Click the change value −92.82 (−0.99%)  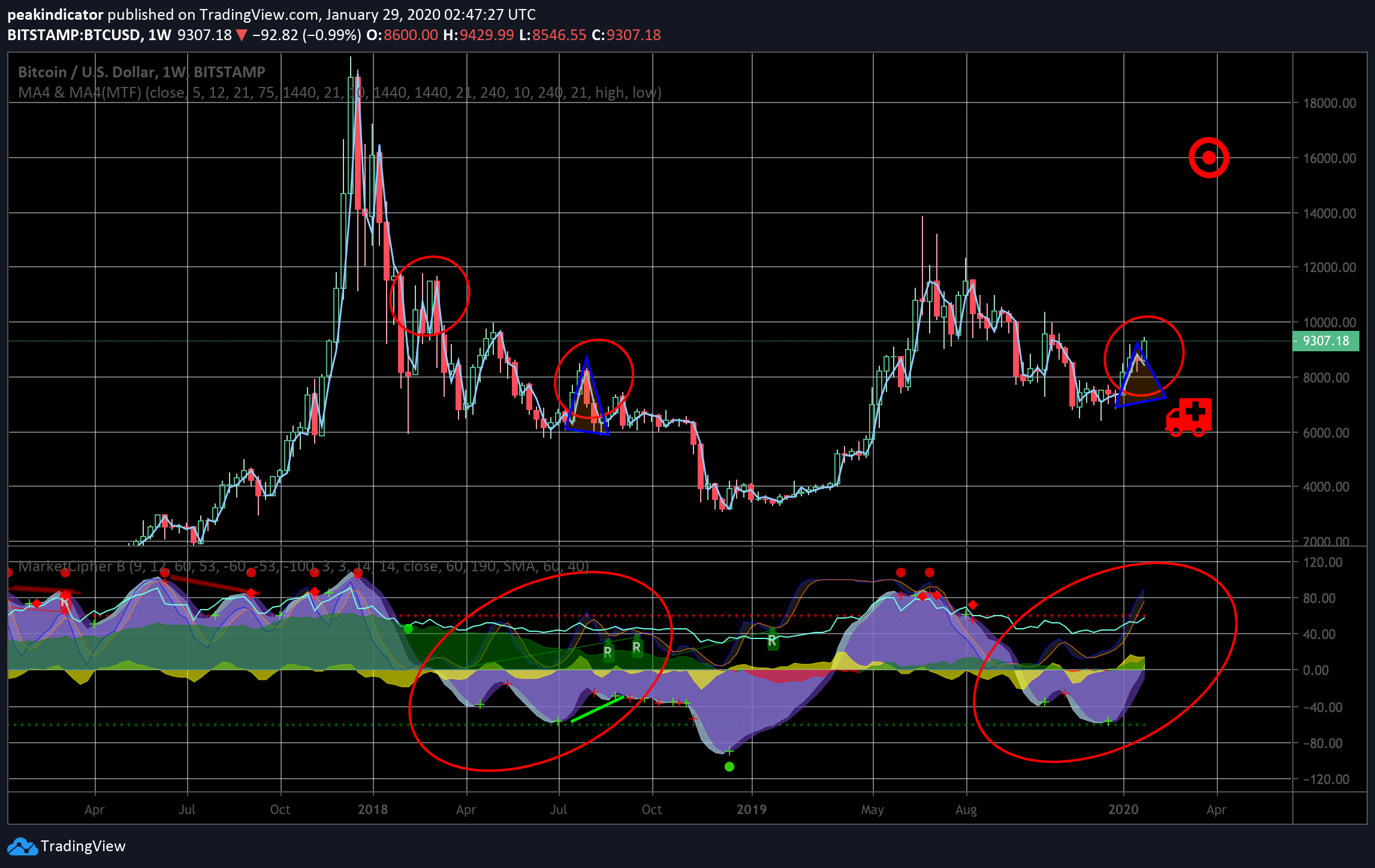[x=306, y=35]
